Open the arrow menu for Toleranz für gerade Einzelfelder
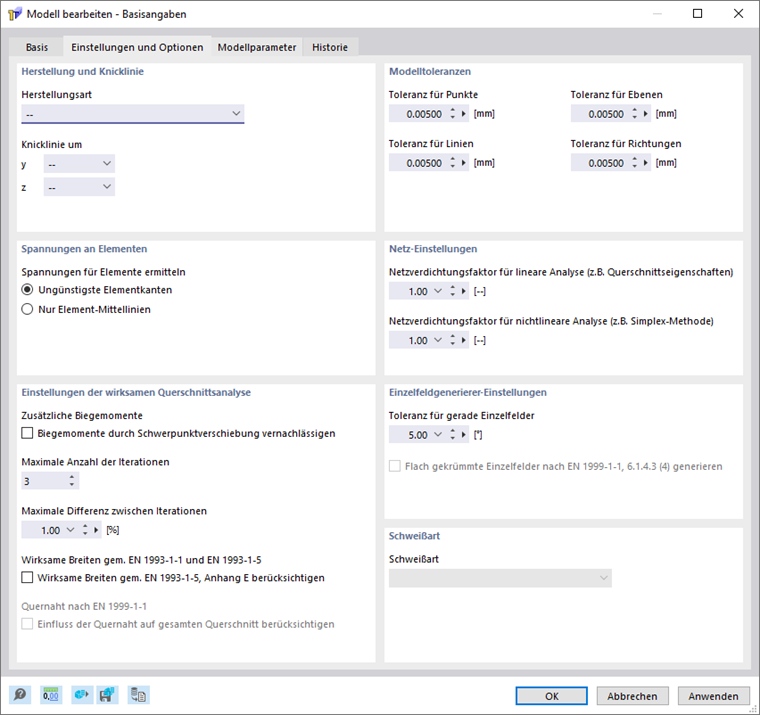Viewport: 760px width, 715px height. click(464, 435)
